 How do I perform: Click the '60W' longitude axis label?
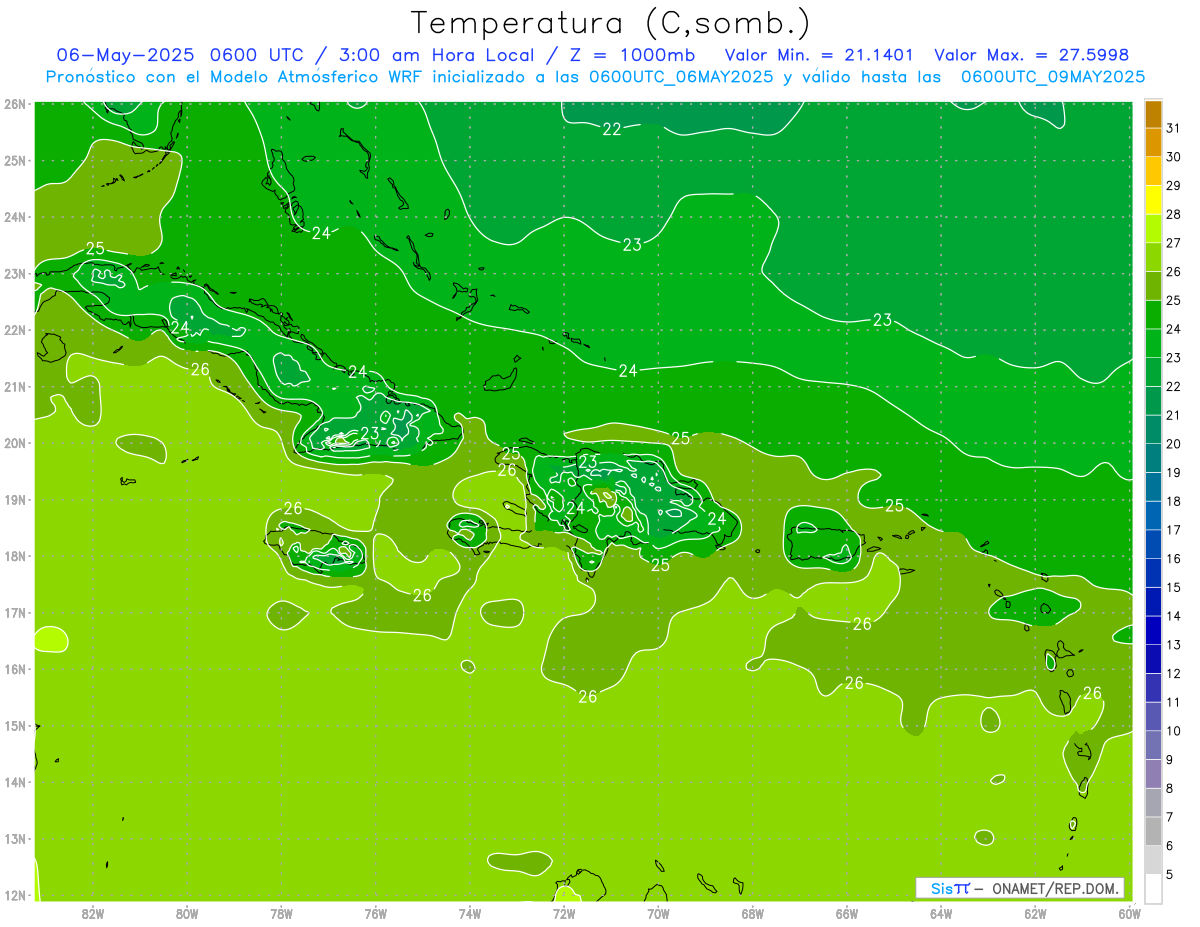click(x=1130, y=913)
